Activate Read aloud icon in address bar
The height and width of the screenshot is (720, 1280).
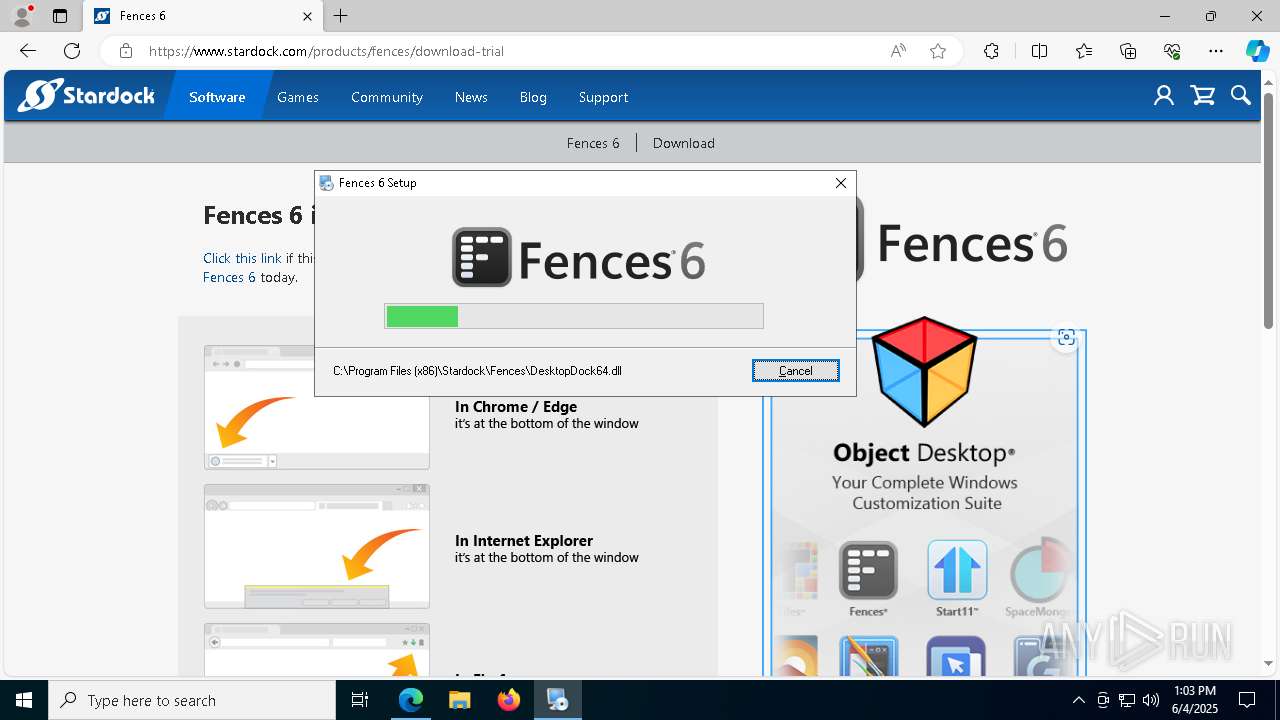[x=898, y=51]
